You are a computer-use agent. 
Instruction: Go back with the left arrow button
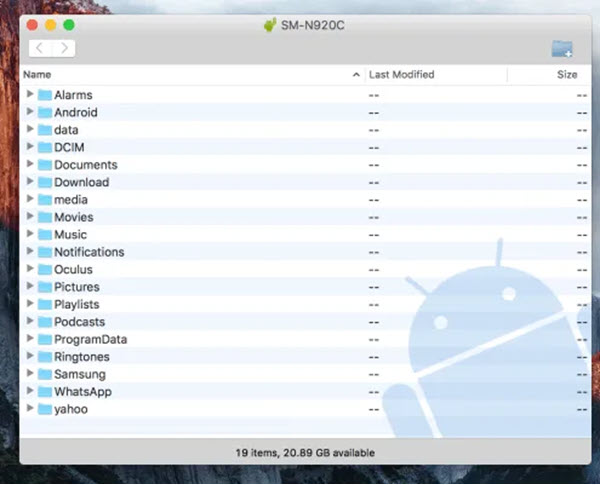(40, 48)
